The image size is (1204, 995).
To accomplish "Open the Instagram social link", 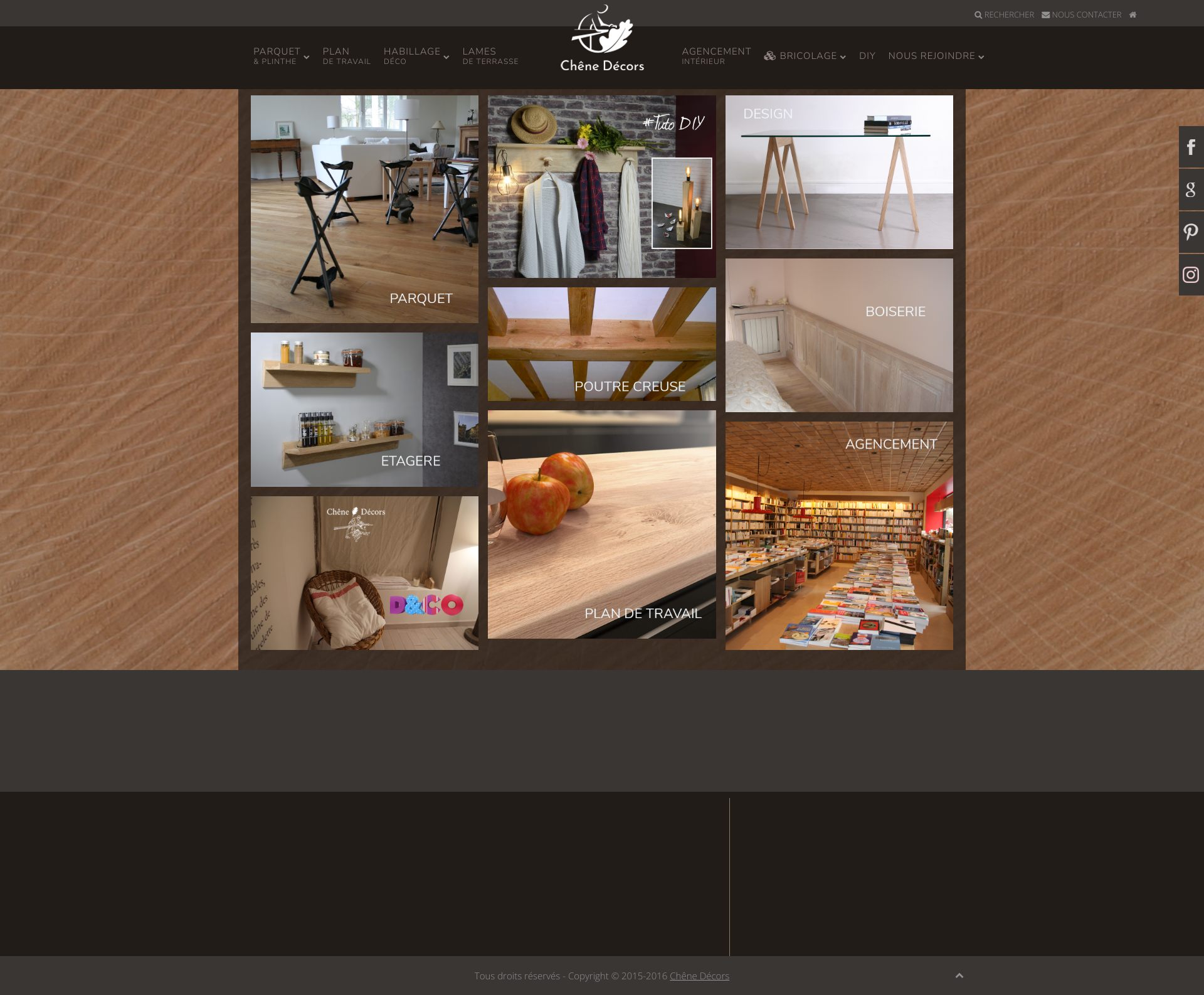I will (1191, 275).
